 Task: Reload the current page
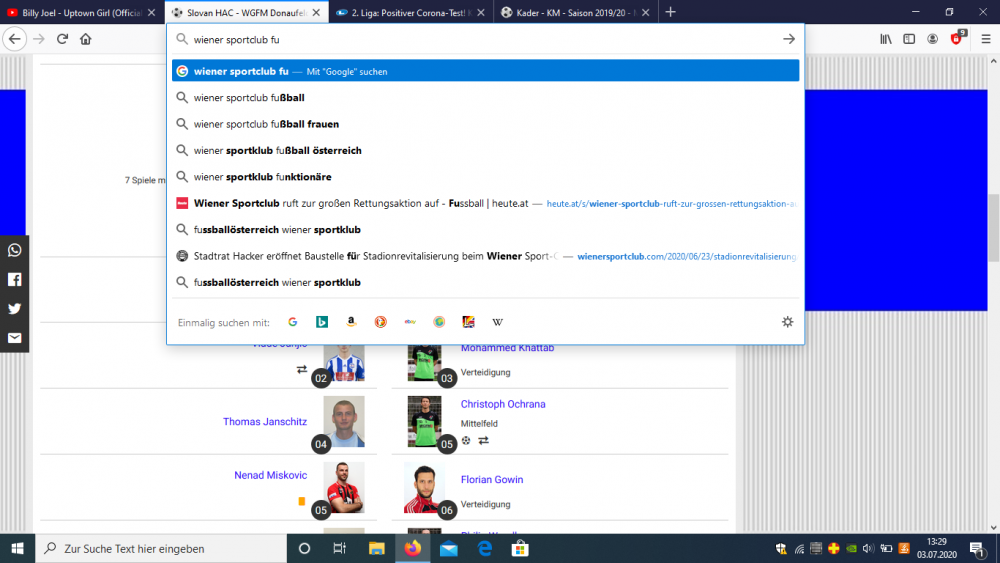(62, 39)
